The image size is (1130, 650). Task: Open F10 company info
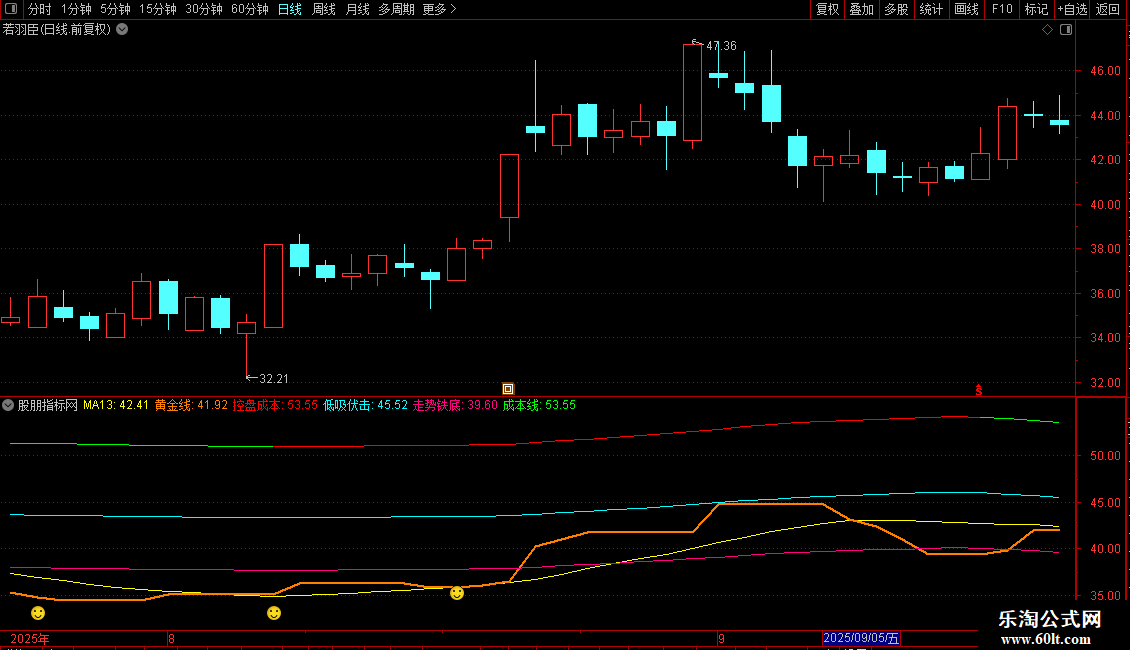tap(1002, 9)
